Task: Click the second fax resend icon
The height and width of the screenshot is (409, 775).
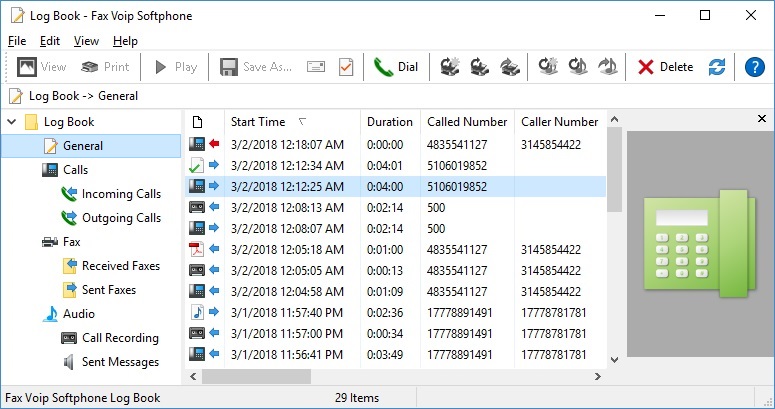Action: click(479, 67)
